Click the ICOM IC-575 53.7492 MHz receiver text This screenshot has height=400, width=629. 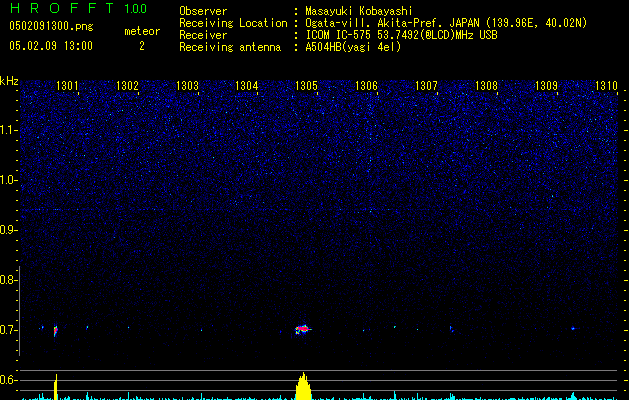(x=401, y=35)
